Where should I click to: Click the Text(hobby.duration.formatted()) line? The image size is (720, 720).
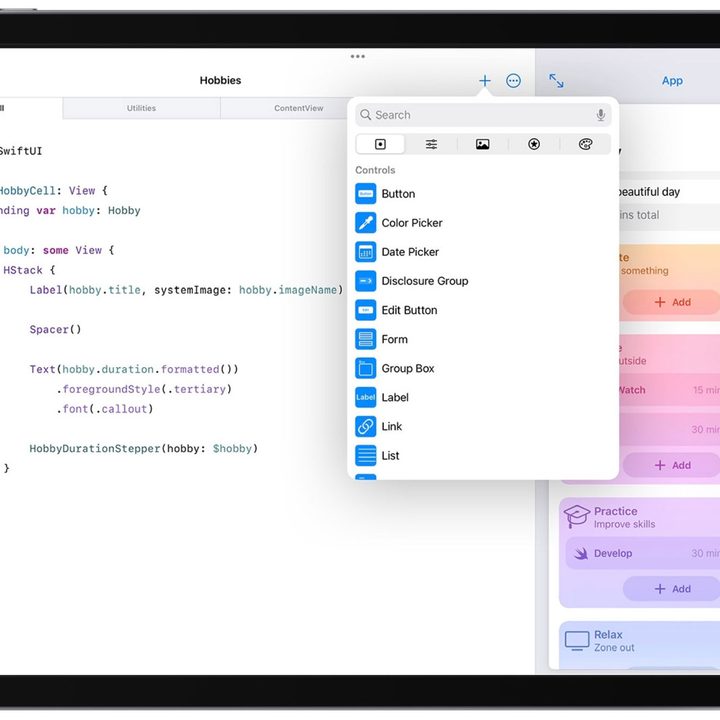(x=134, y=370)
